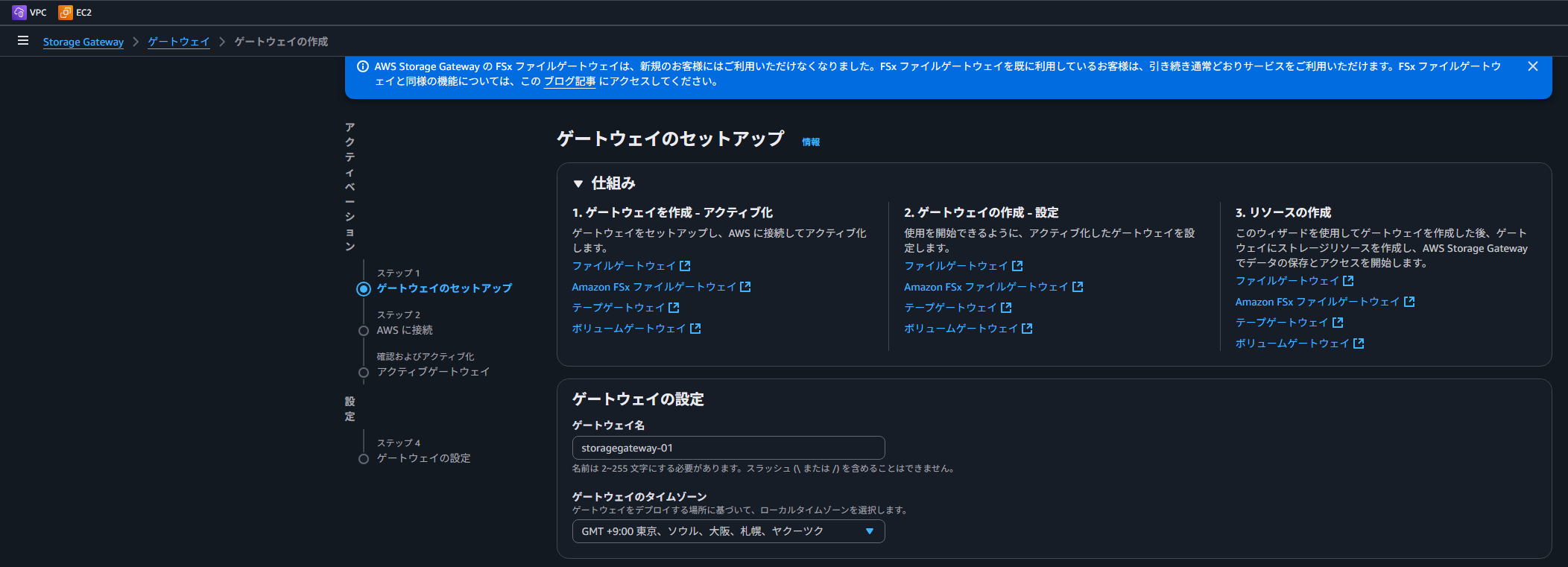Click heading 1. ゲートウェイを作成 - アクティブ化

pos(672,212)
